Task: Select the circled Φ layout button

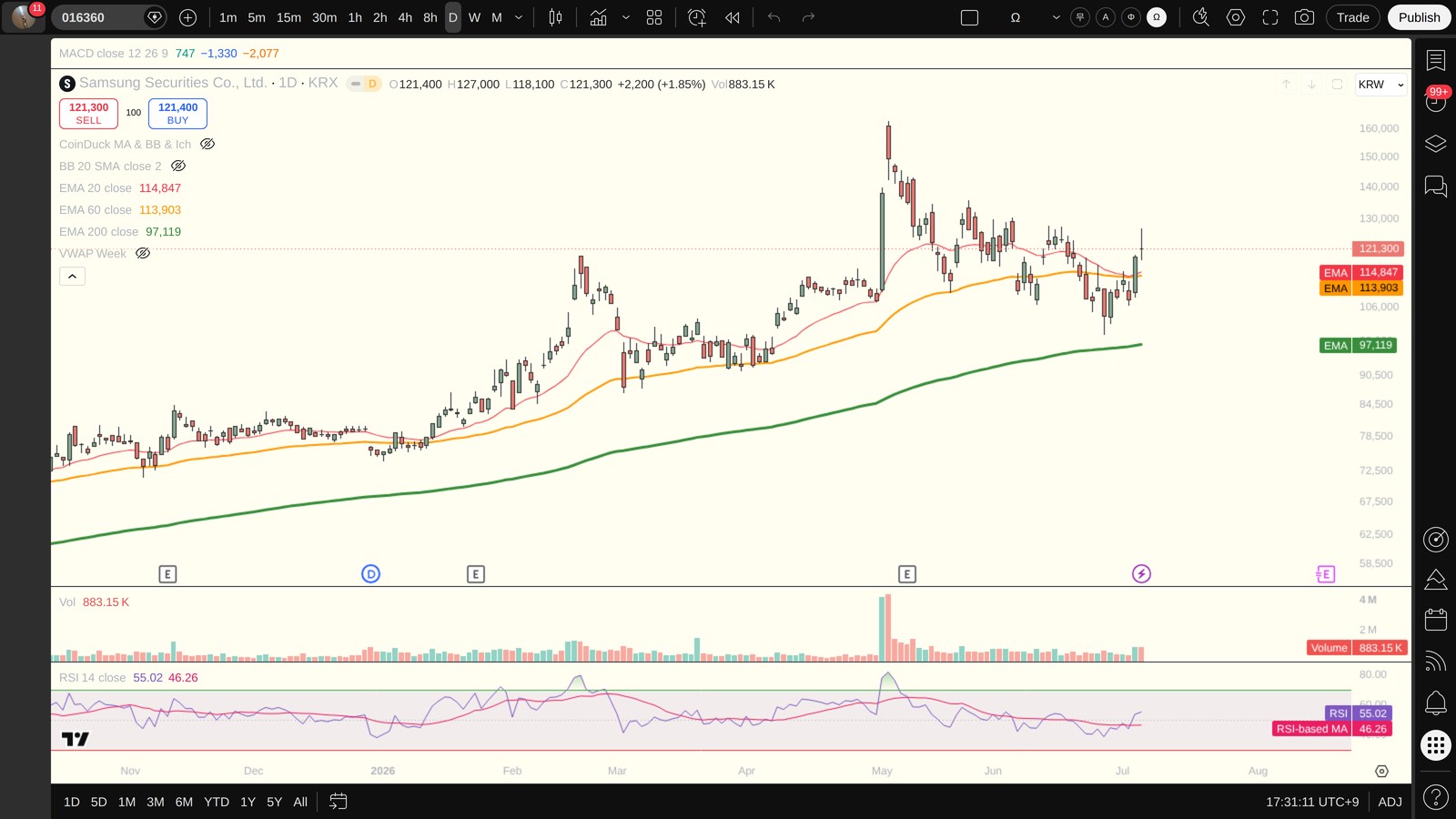Action: coord(1131,17)
